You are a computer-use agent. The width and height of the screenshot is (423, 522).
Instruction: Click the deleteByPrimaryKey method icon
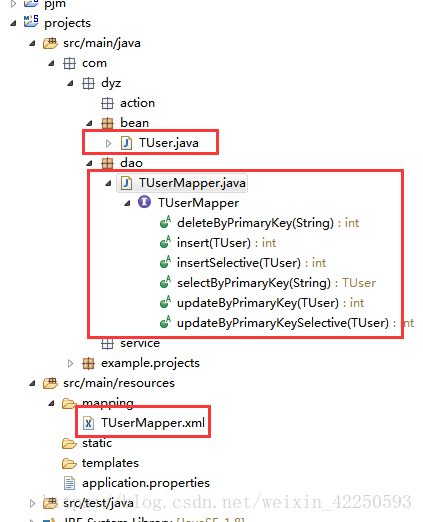click(165, 222)
